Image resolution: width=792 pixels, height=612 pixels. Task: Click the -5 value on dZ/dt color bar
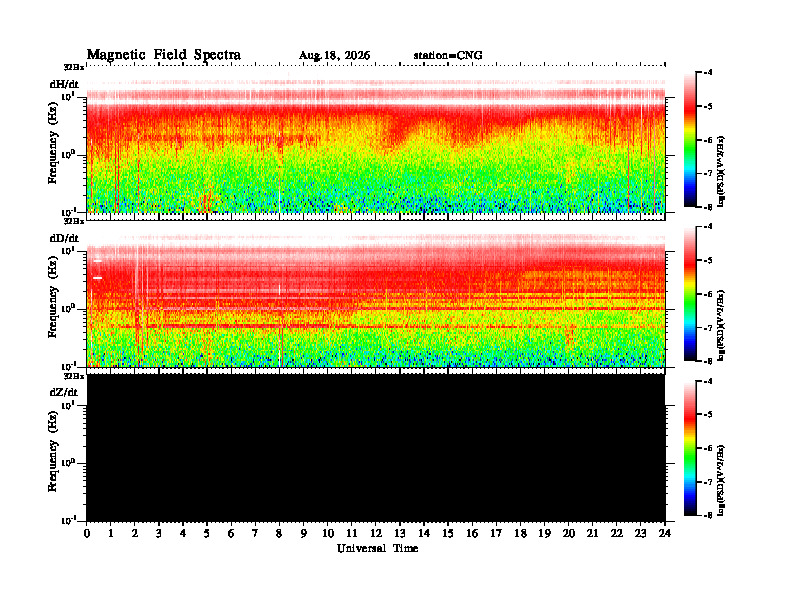point(709,415)
